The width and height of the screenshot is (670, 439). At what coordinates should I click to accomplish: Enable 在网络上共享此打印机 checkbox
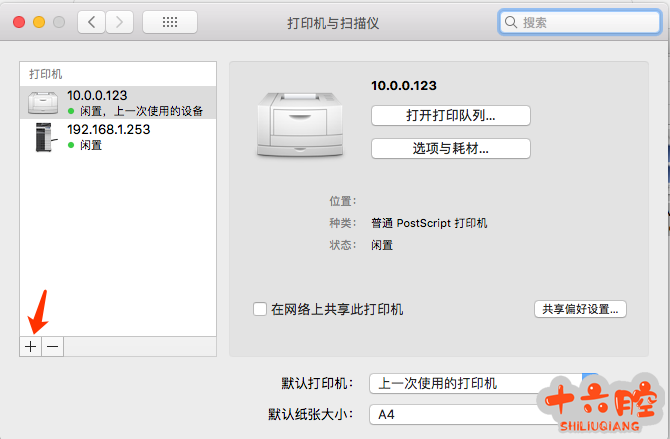tap(260, 309)
